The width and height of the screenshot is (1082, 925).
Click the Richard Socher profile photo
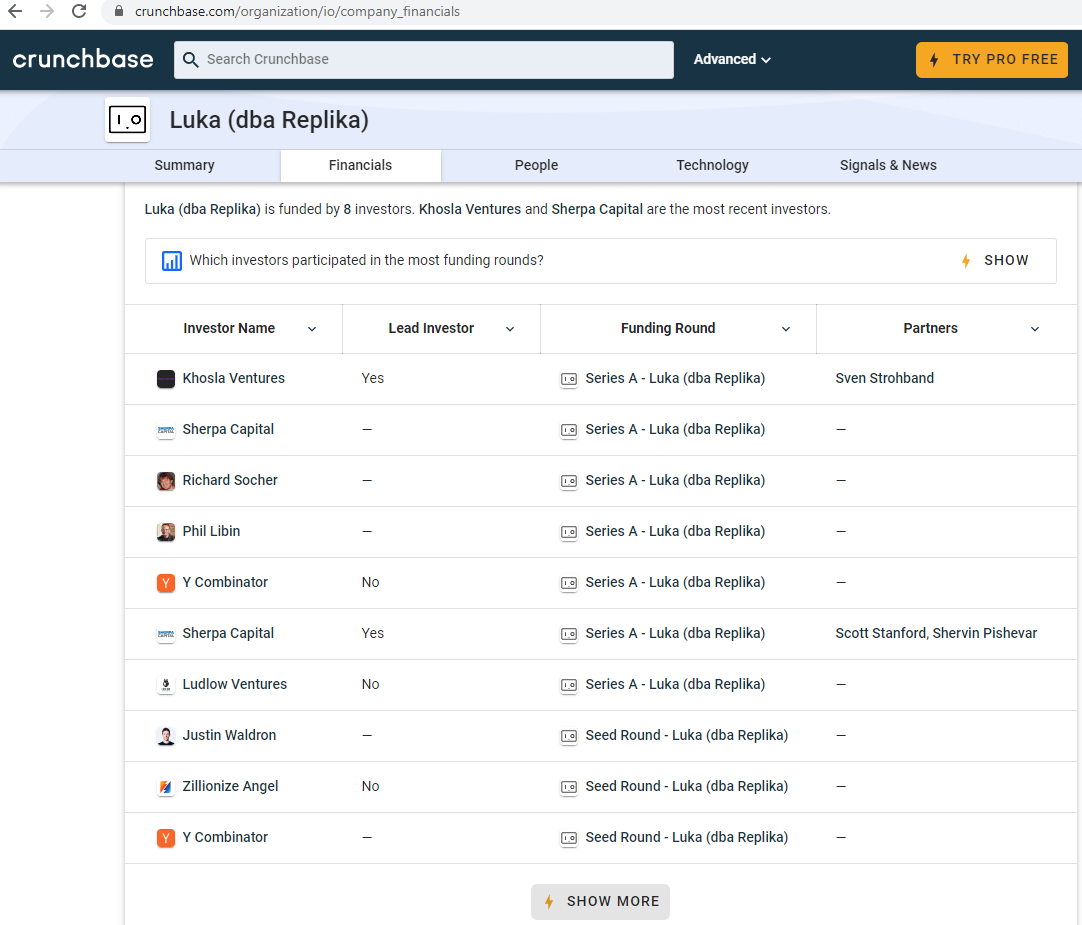(x=166, y=481)
